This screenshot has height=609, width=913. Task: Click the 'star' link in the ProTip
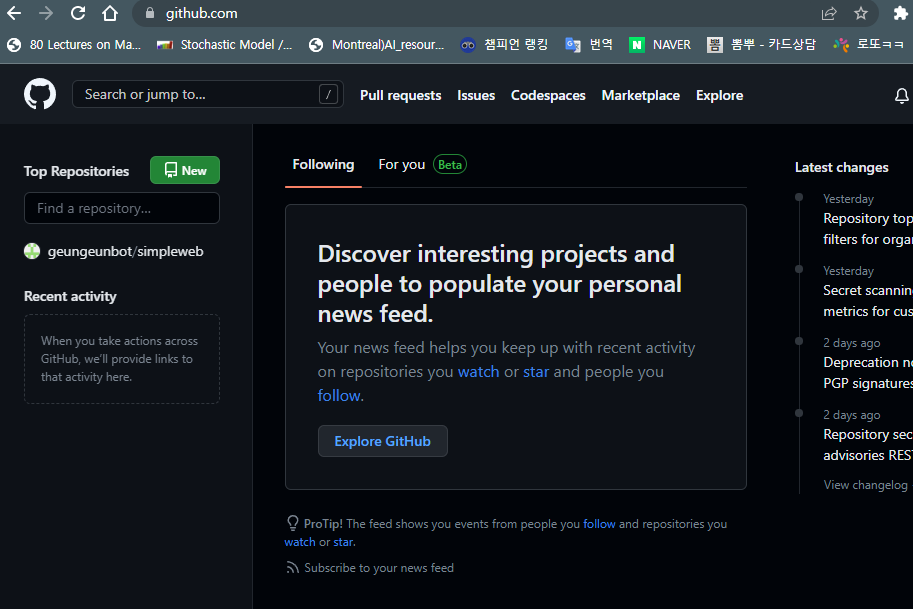click(x=344, y=541)
